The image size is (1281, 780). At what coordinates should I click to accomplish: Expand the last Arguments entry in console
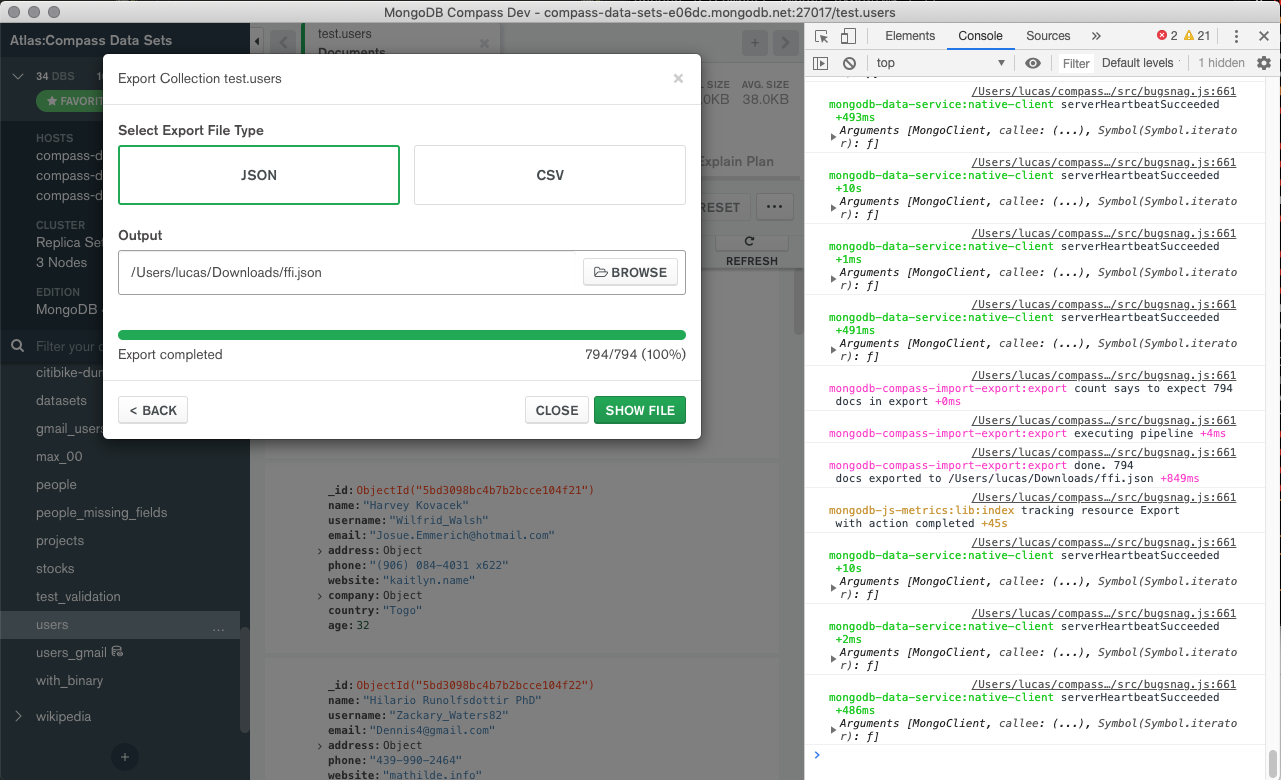point(835,730)
